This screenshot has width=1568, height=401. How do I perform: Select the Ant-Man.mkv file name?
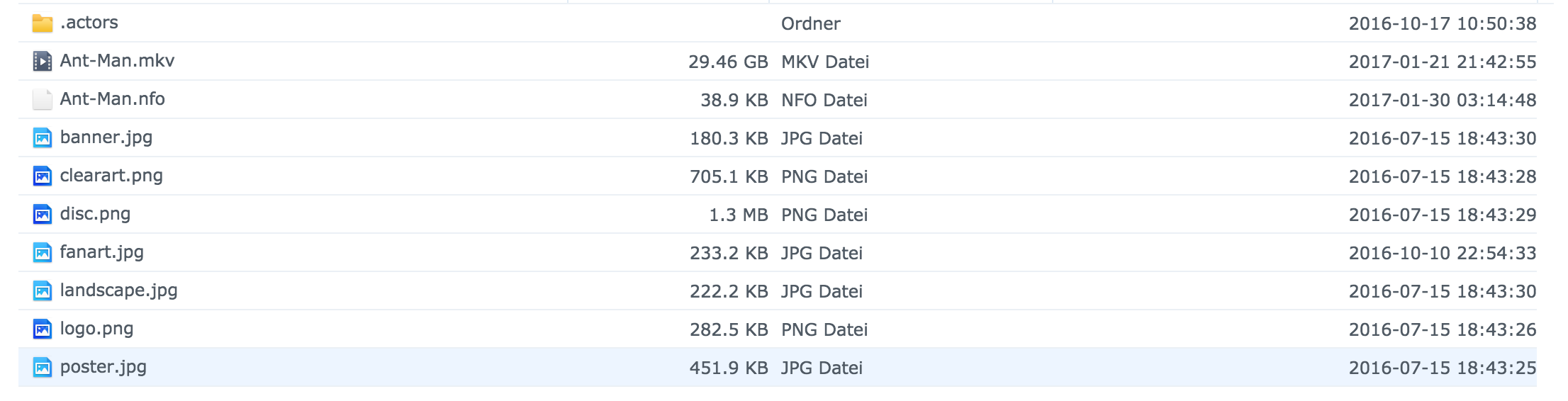pos(117,61)
